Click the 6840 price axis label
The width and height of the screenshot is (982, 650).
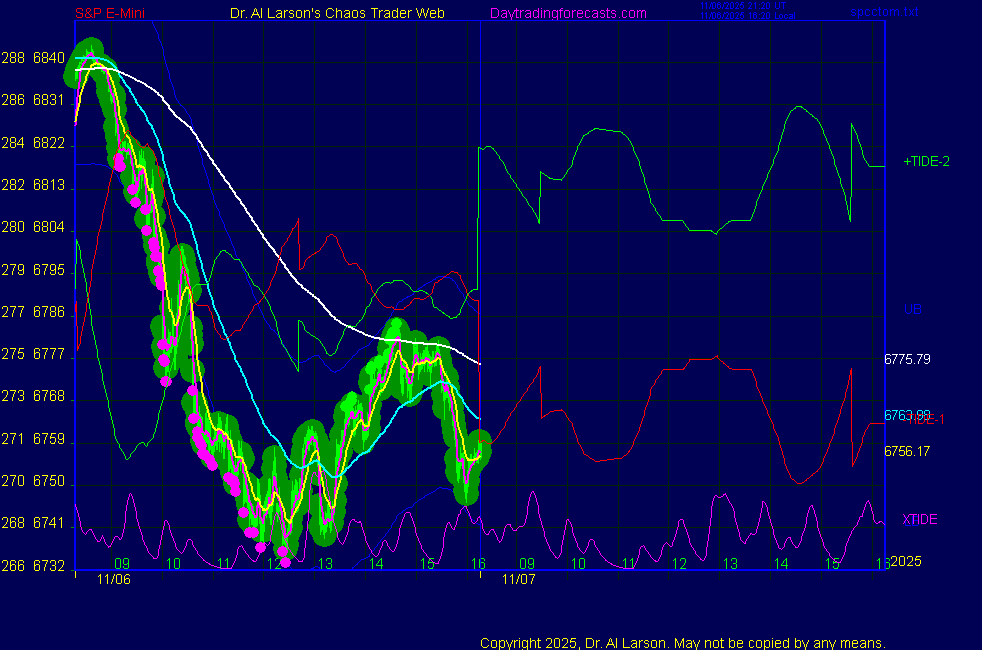[x=48, y=58]
